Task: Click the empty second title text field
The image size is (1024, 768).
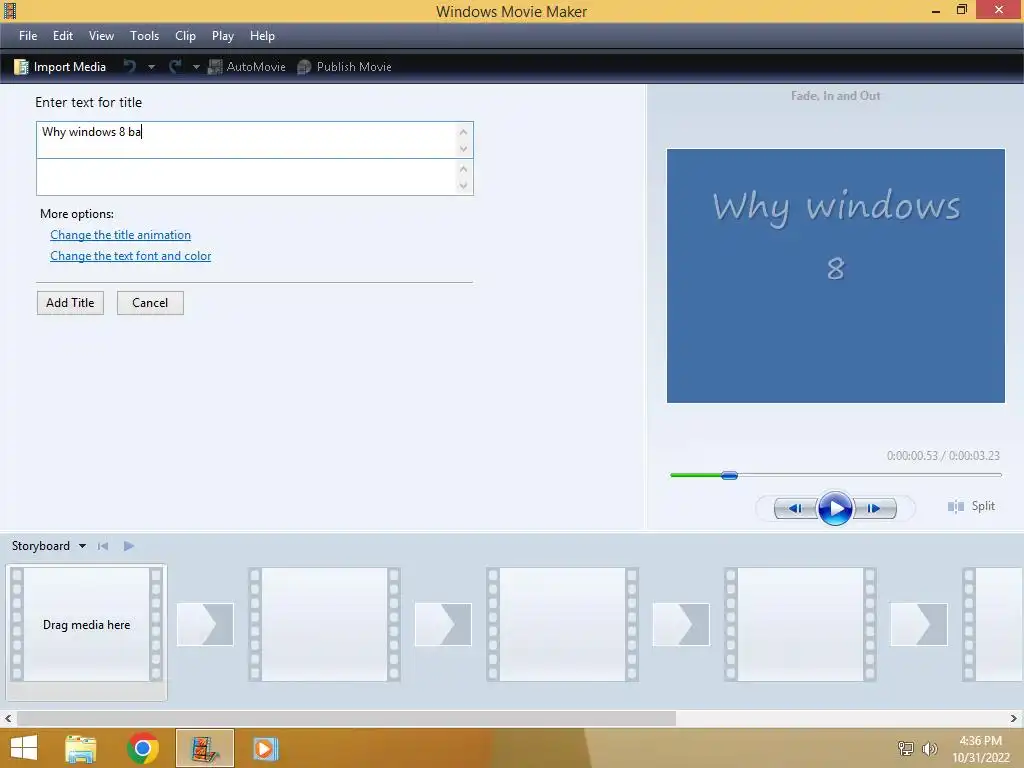Action: [247, 177]
